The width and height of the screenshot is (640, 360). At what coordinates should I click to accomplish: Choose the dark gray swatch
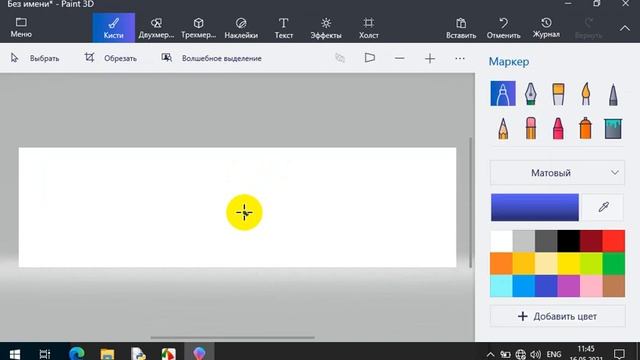(x=546, y=241)
